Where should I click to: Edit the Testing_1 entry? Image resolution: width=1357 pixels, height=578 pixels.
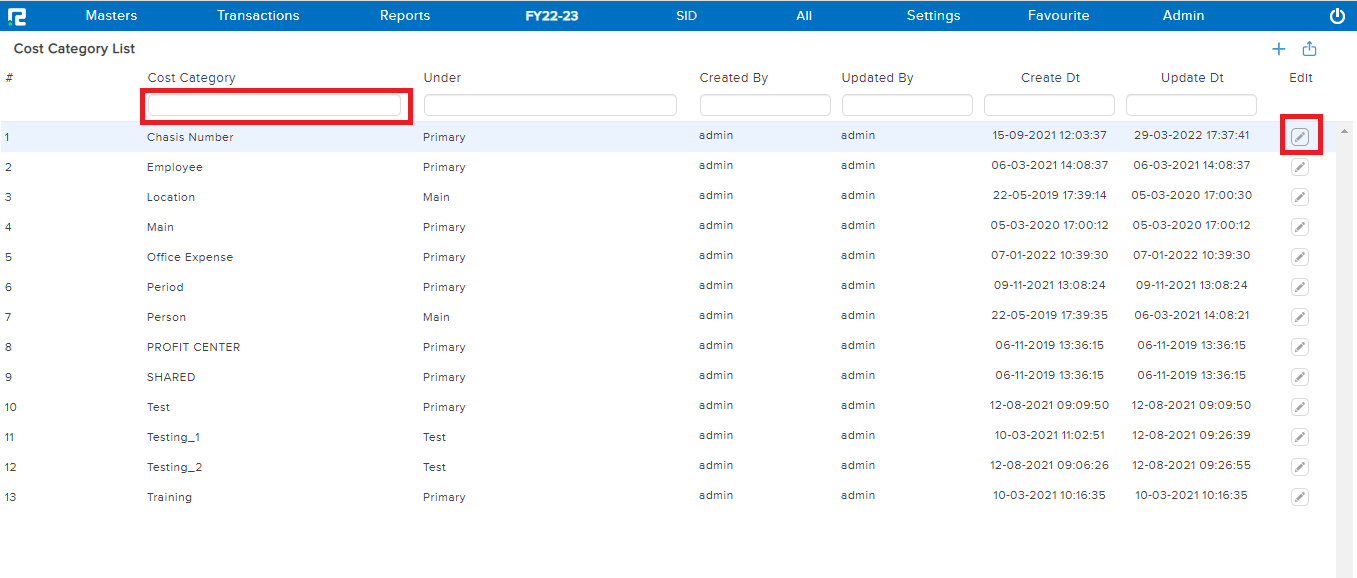pos(1299,437)
